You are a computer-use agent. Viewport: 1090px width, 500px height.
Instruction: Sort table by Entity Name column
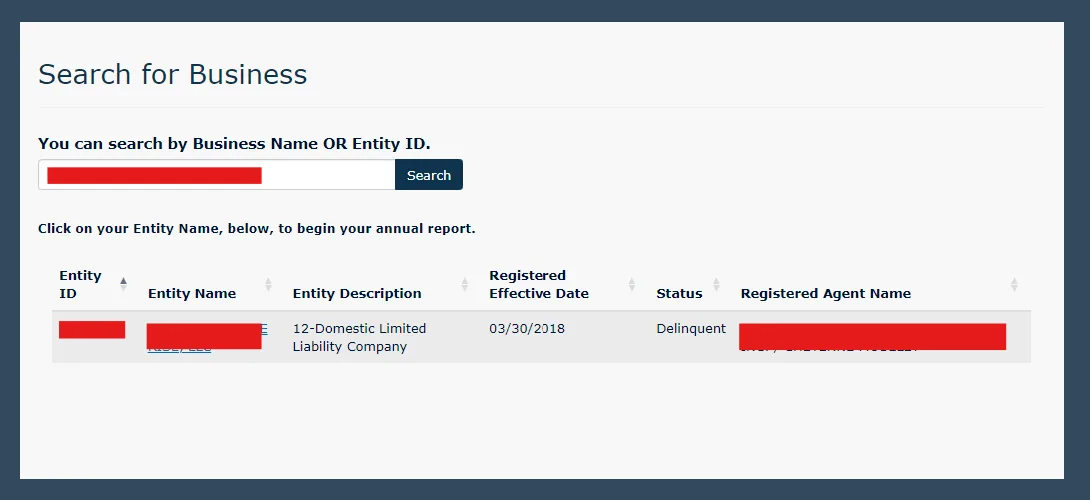pos(268,284)
